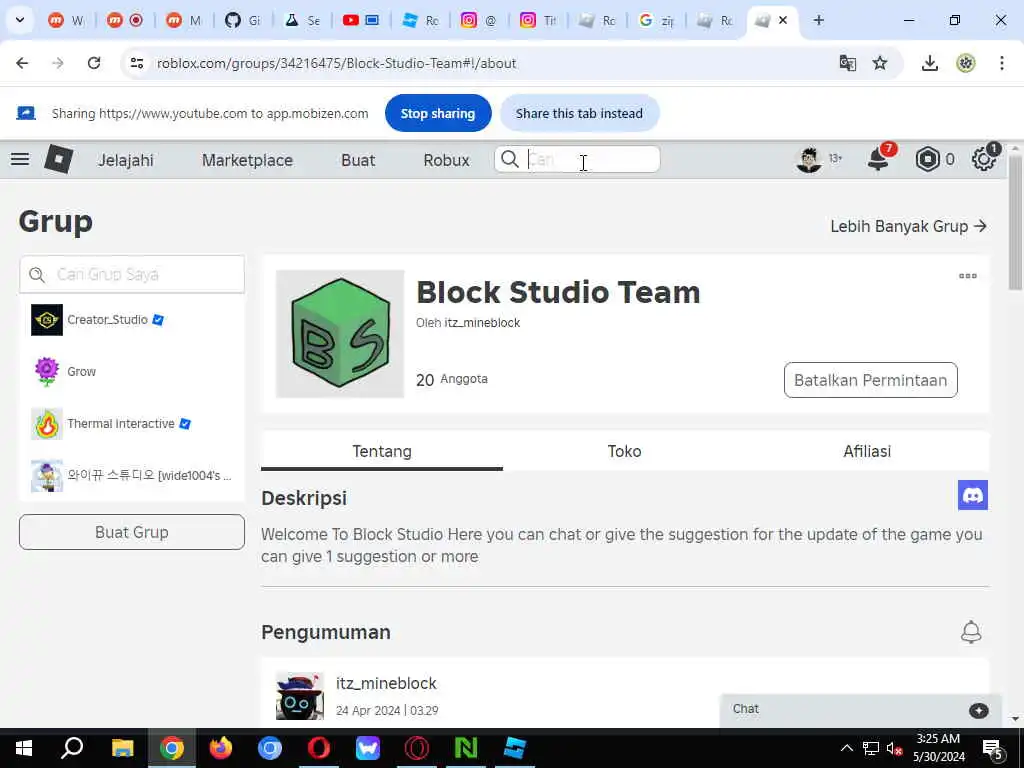Click the Chrome profile avatar icon
The width and height of the screenshot is (1024, 768).
click(966, 63)
